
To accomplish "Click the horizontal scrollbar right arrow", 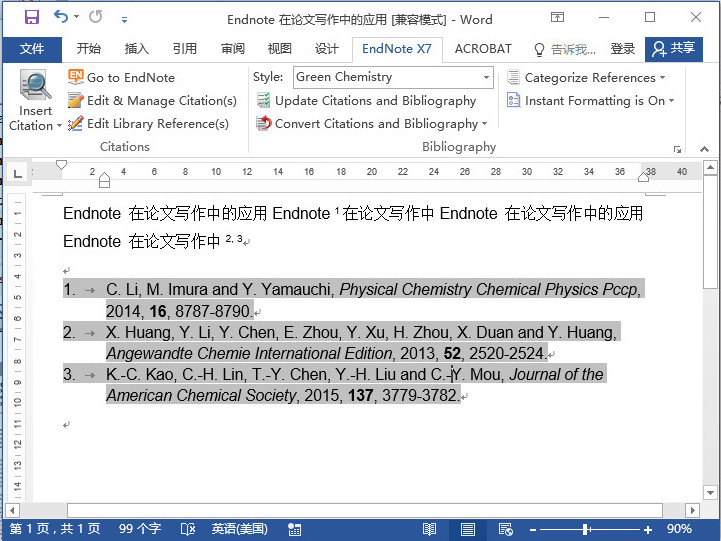I will (692, 510).
